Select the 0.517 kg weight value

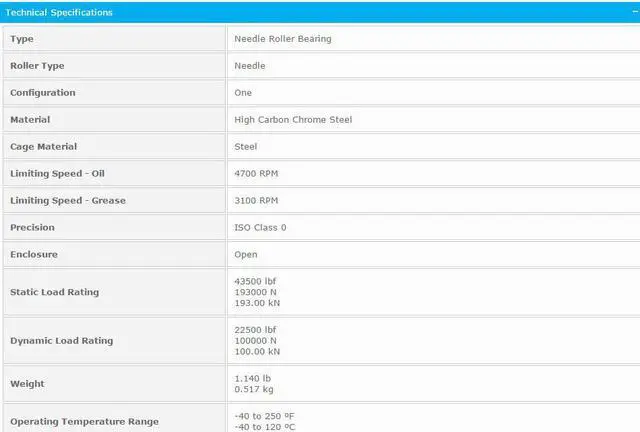coord(253,389)
